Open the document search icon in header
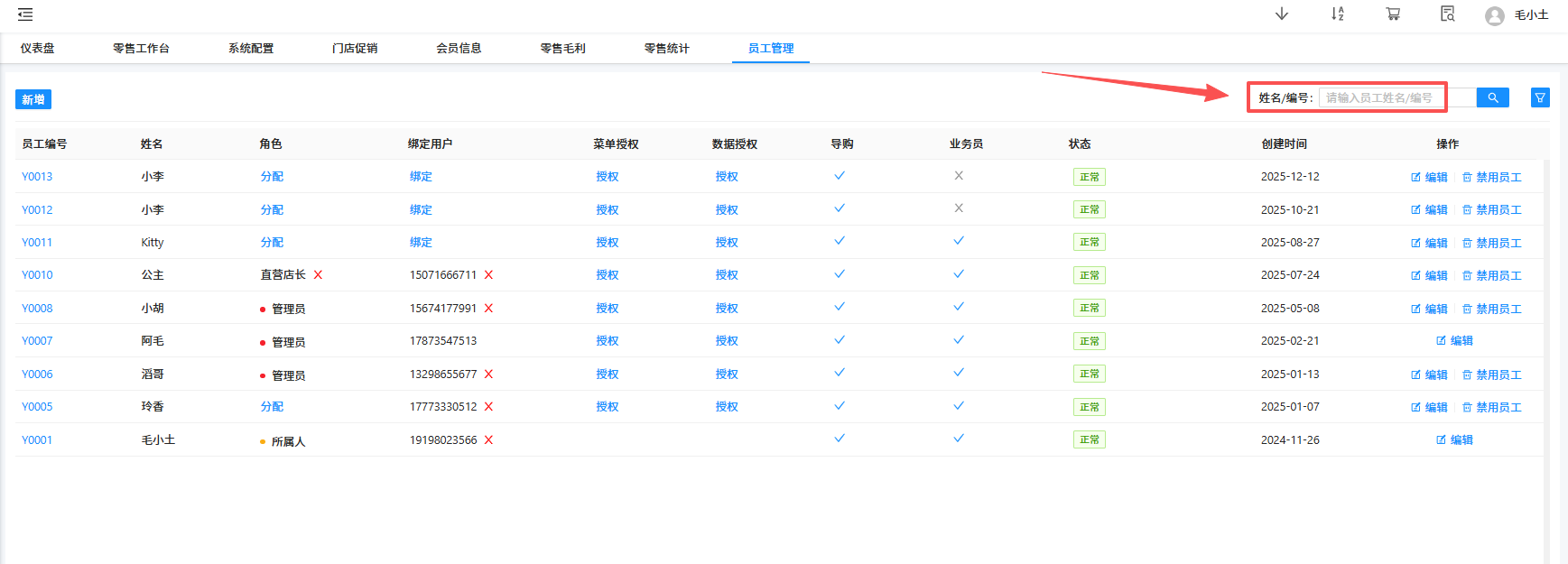 click(1447, 14)
